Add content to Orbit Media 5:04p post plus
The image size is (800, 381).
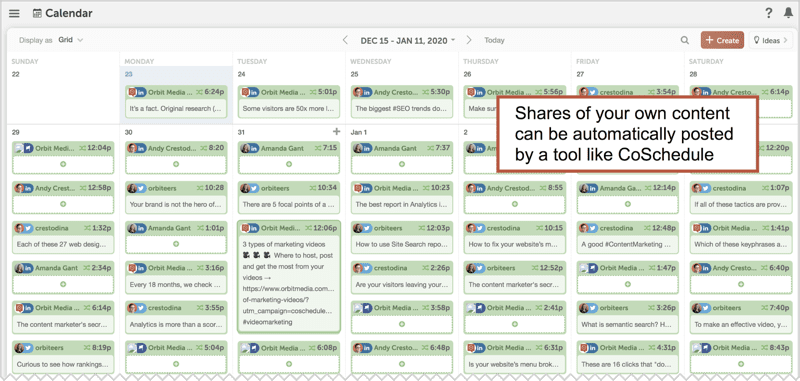point(176,364)
